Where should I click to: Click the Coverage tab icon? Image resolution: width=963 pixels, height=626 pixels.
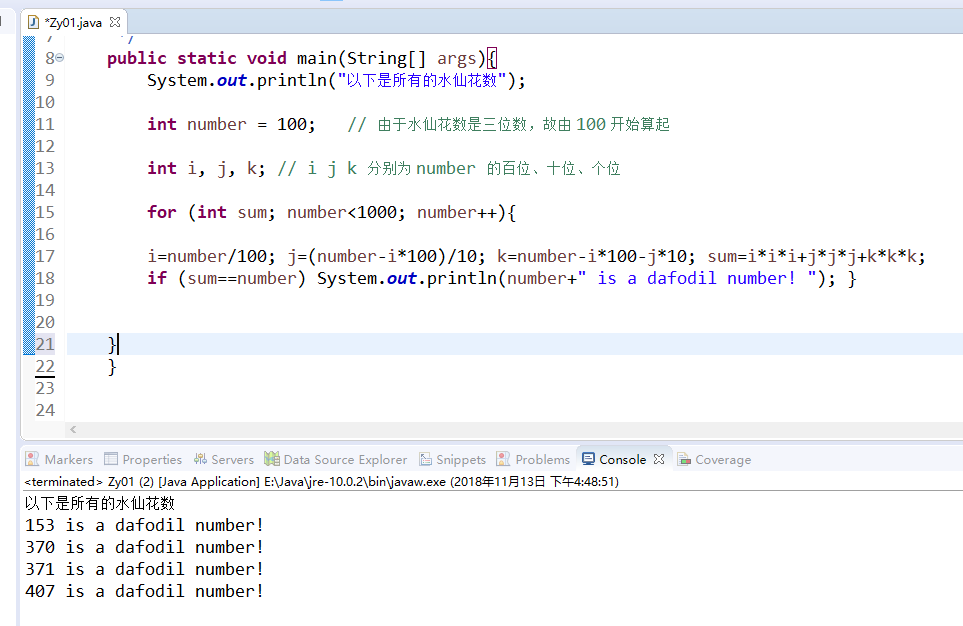tap(684, 459)
